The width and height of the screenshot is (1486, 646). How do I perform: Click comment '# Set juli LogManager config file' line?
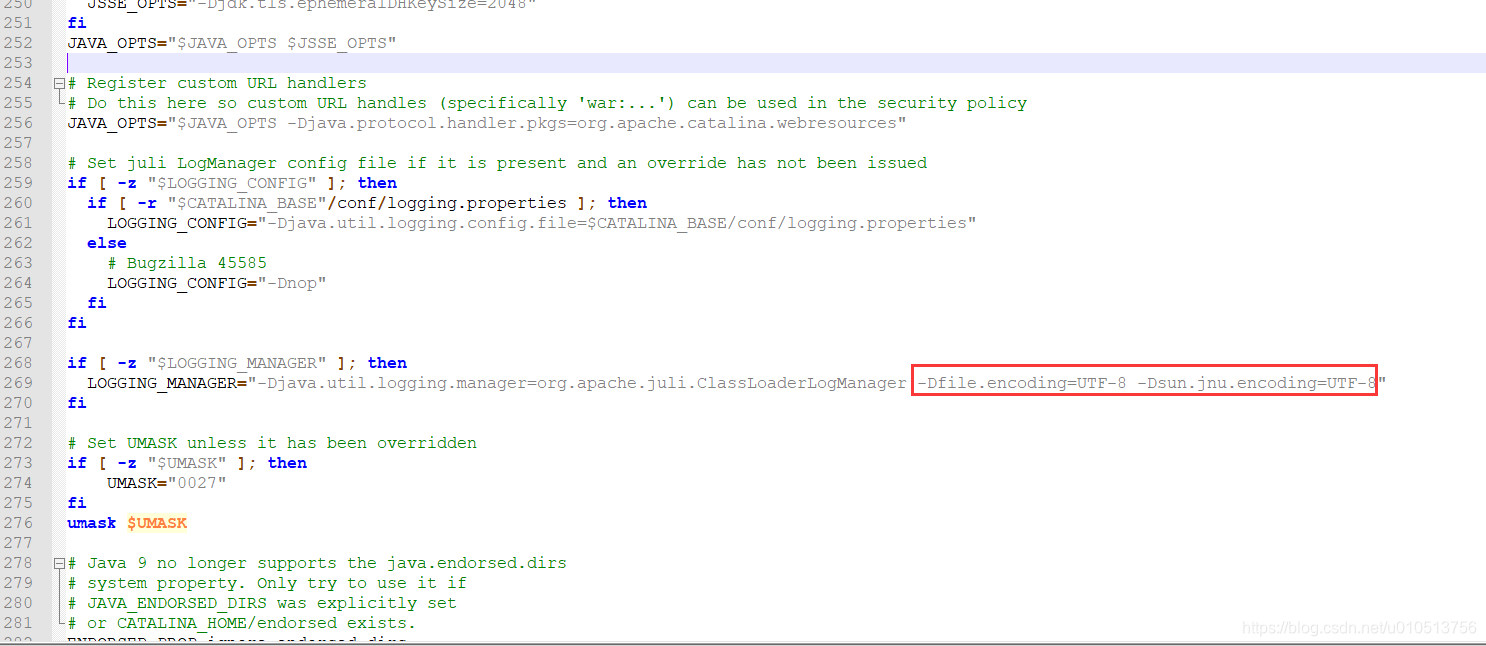[x=497, y=163]
